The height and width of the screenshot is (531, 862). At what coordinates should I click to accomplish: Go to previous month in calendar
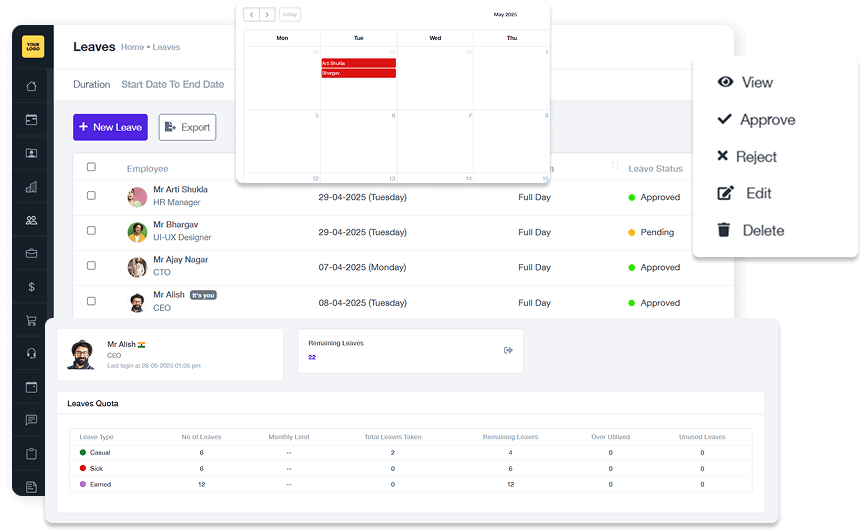pos(252,15)
